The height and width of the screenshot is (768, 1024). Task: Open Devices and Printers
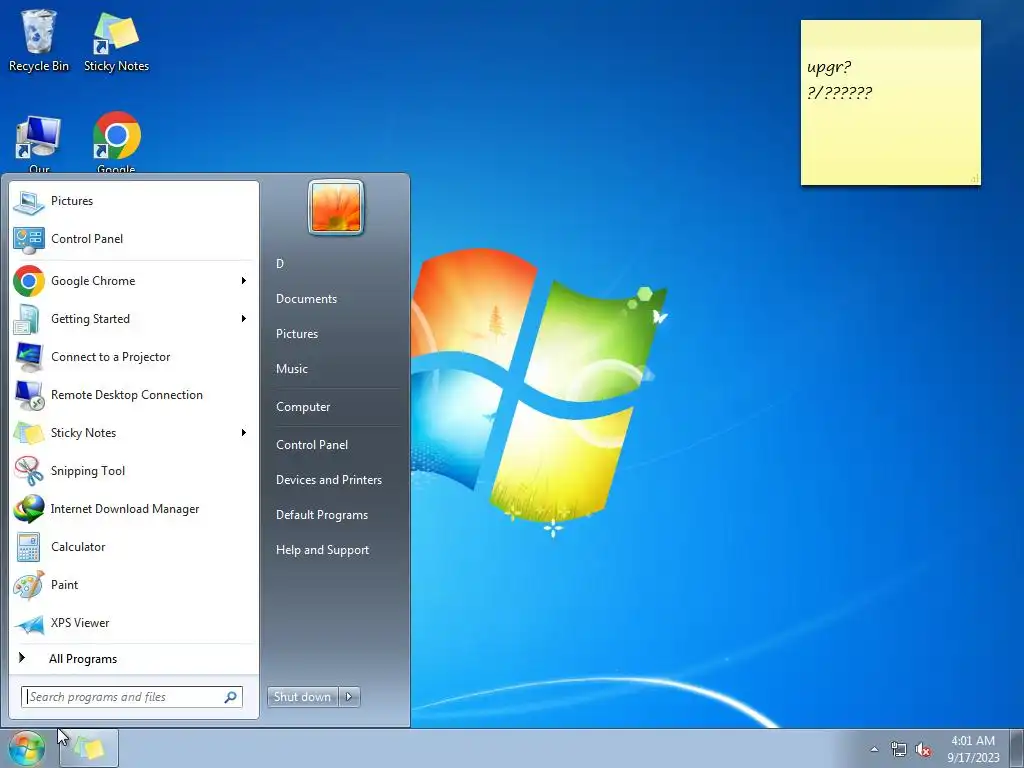coord(328,480)
